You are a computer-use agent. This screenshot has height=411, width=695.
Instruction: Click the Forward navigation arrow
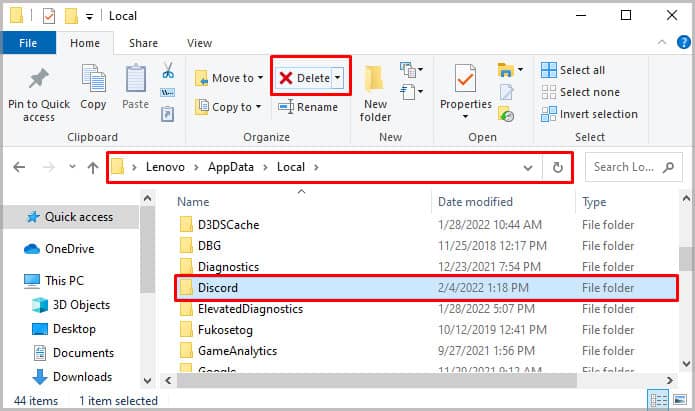[49, 167]
